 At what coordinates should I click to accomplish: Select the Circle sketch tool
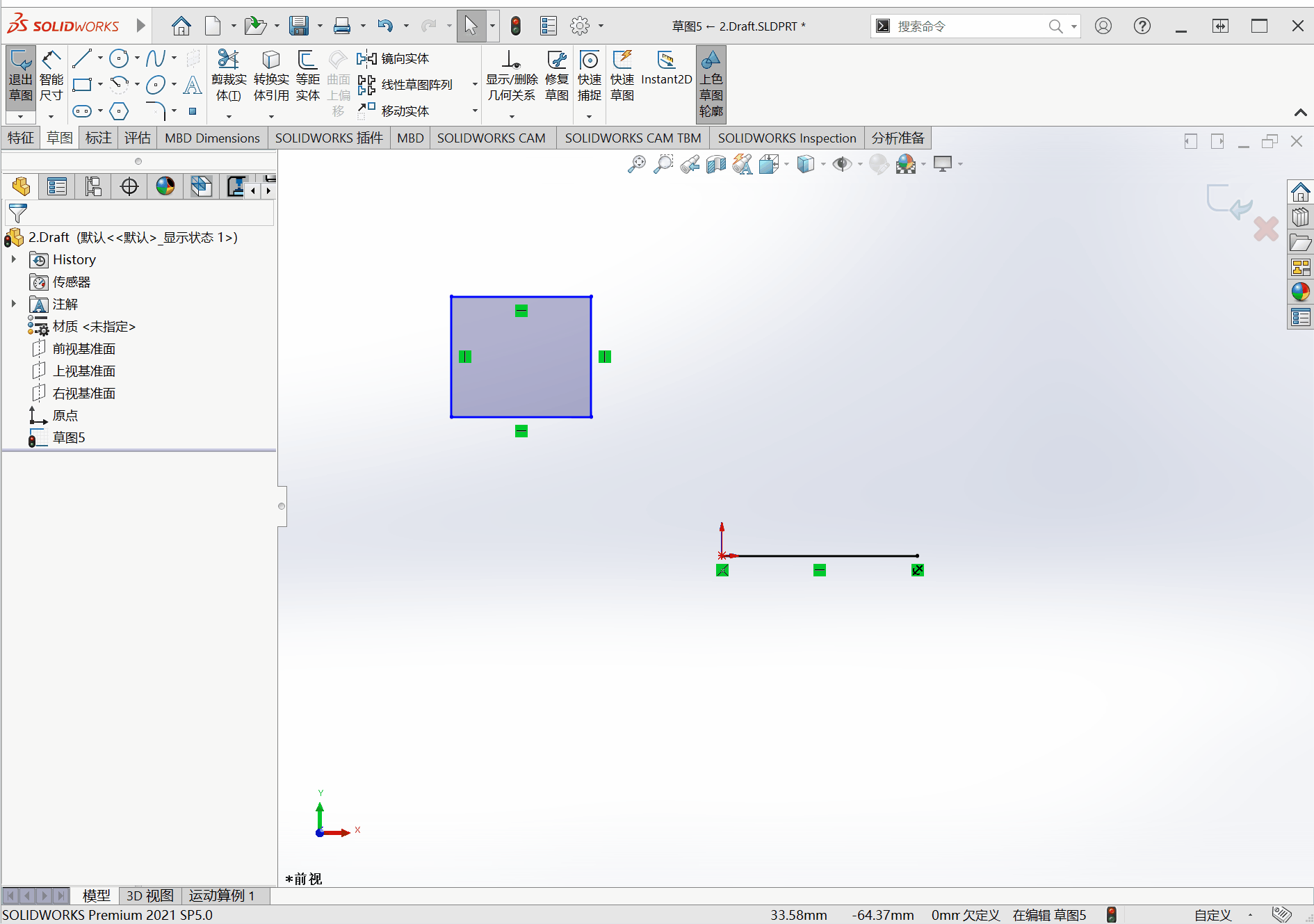click(x=119, y=58)
